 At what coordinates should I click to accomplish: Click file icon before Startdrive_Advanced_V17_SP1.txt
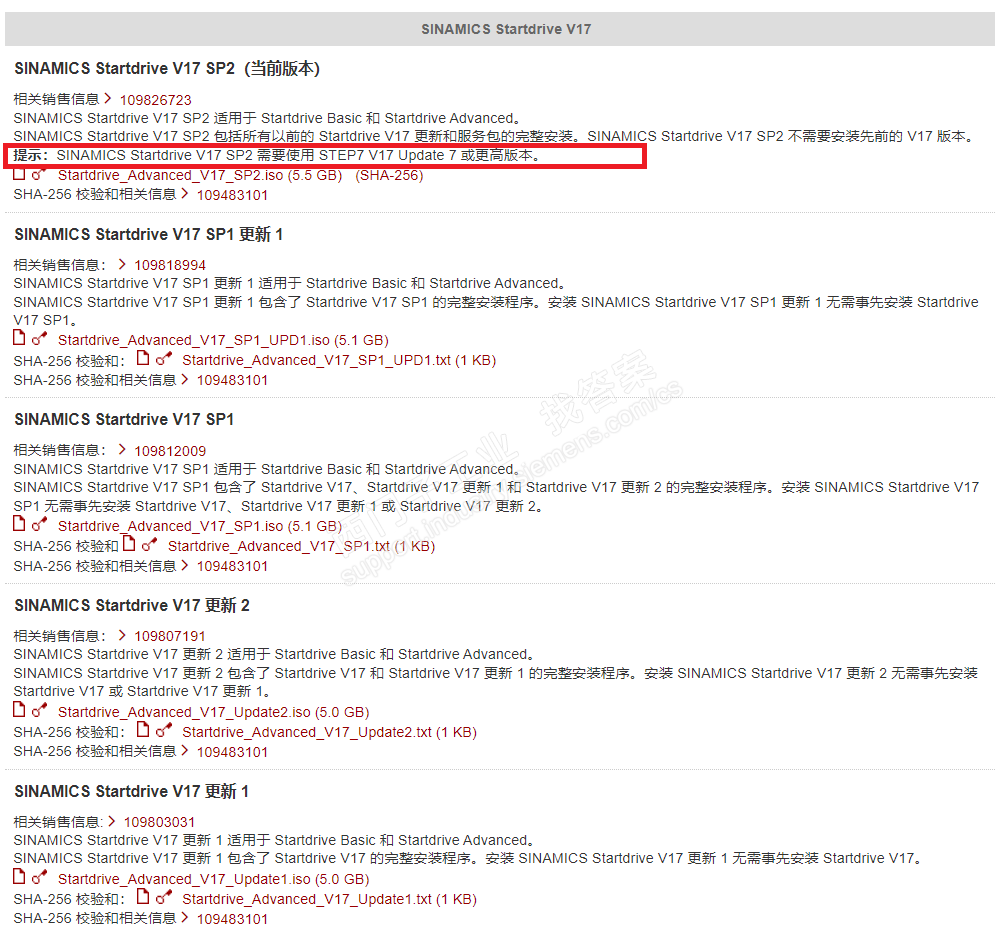[129, 544]
